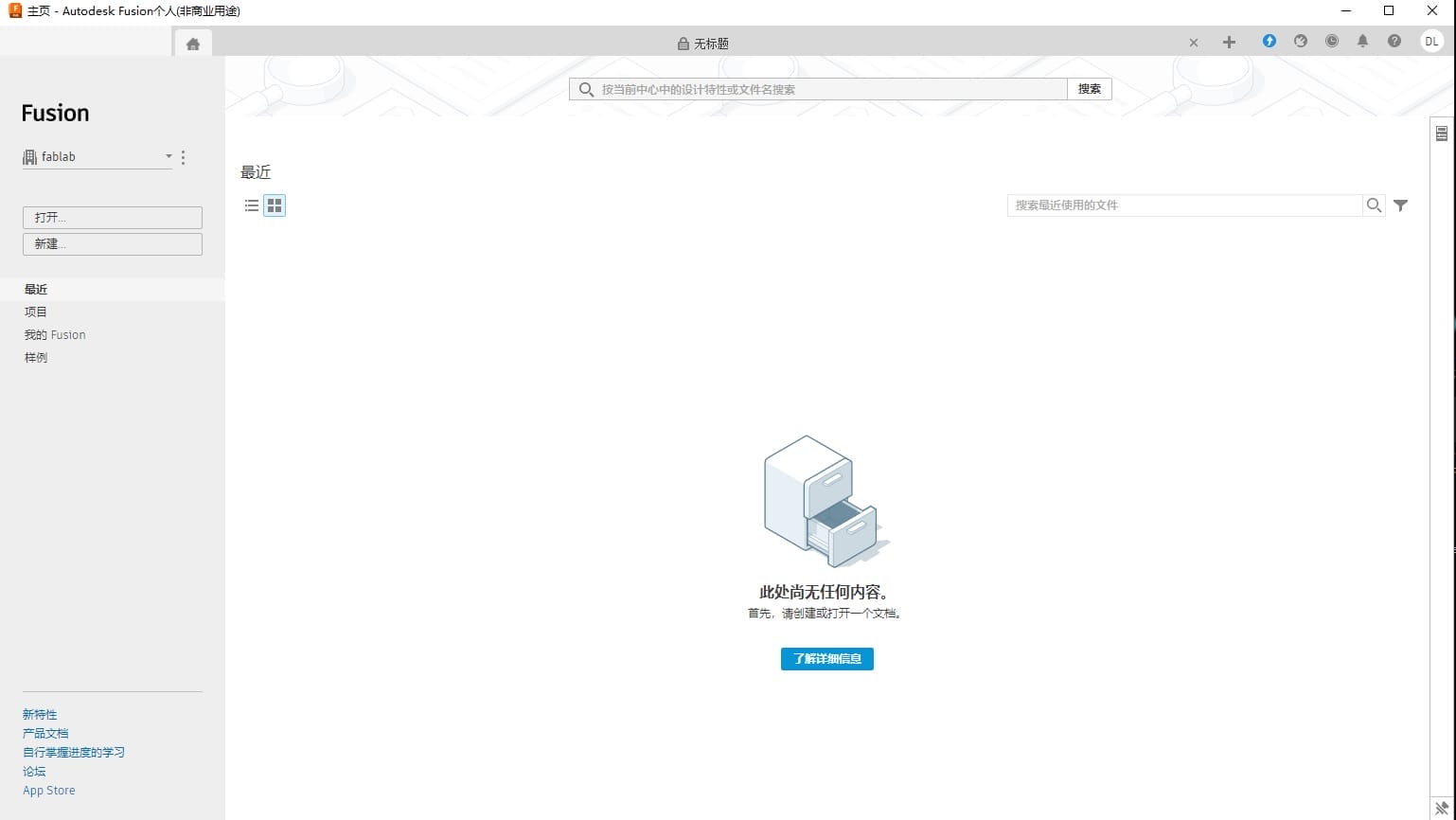Switch to the 无标题 document tab

pos(702,44)
